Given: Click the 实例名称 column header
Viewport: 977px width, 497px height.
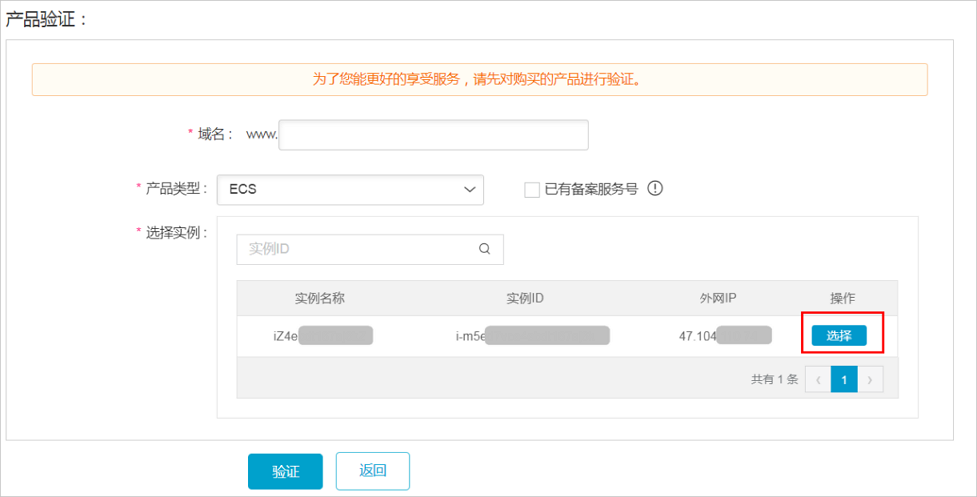Looking at the screenshot, I should tap(320, 298).
